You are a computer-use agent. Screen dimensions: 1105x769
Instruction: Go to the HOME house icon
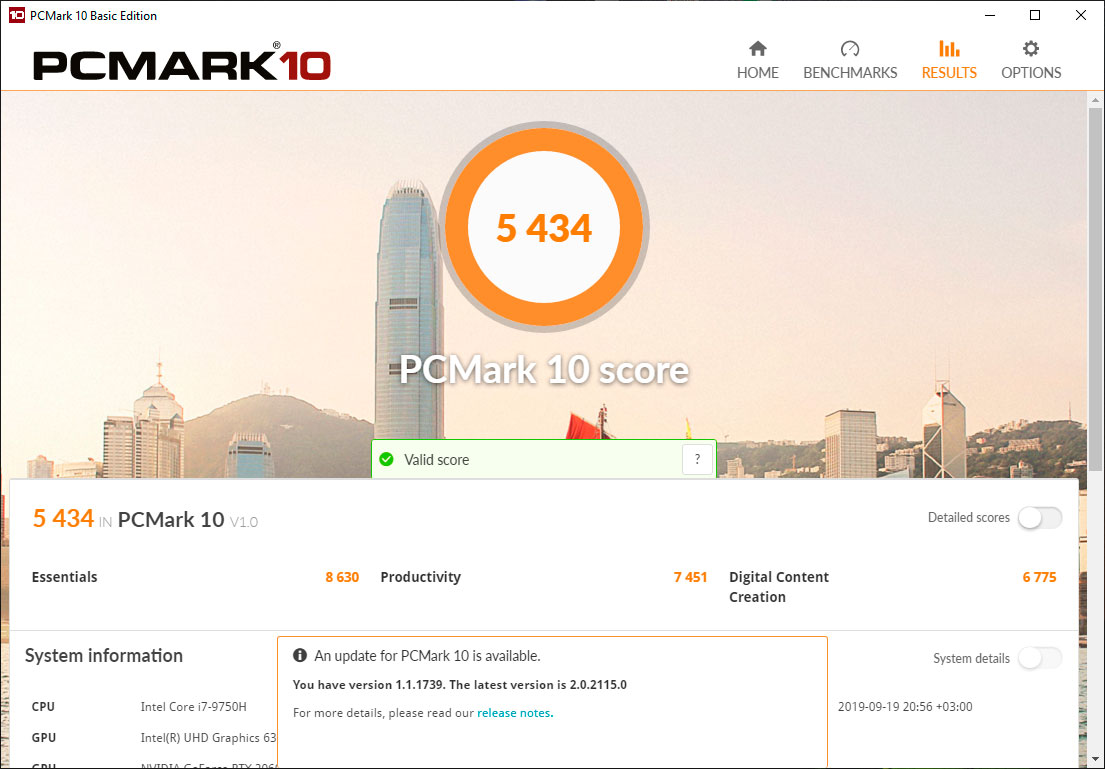pyautogui.click(x=758, y=49)
